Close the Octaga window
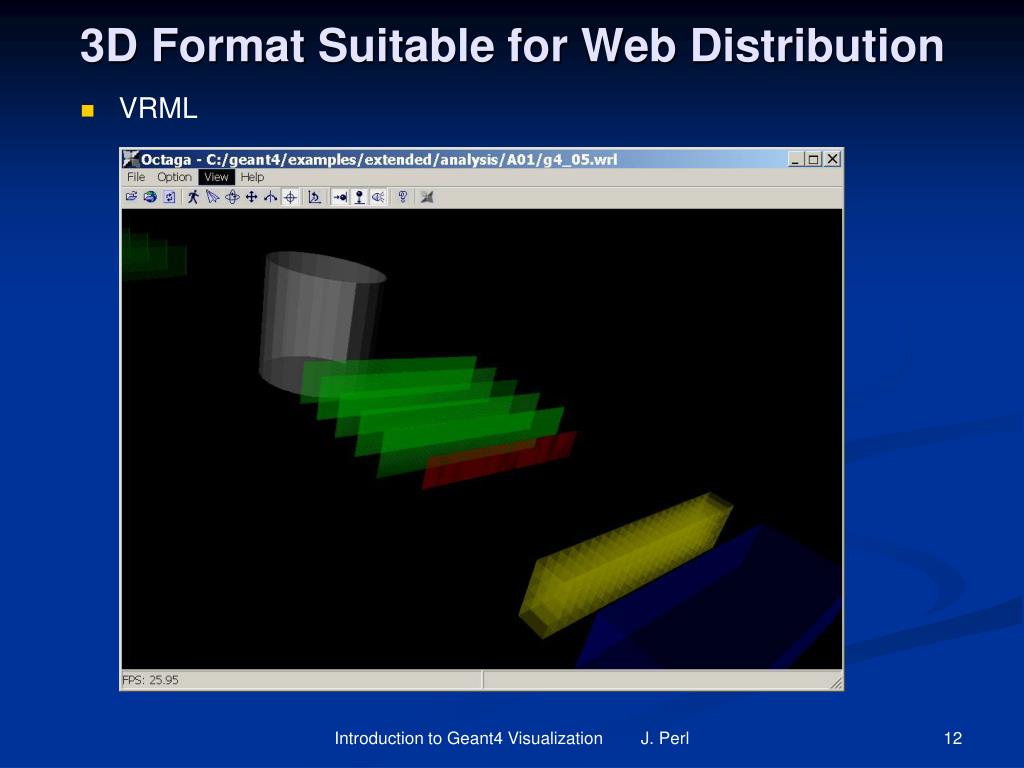 click(832, 159)
